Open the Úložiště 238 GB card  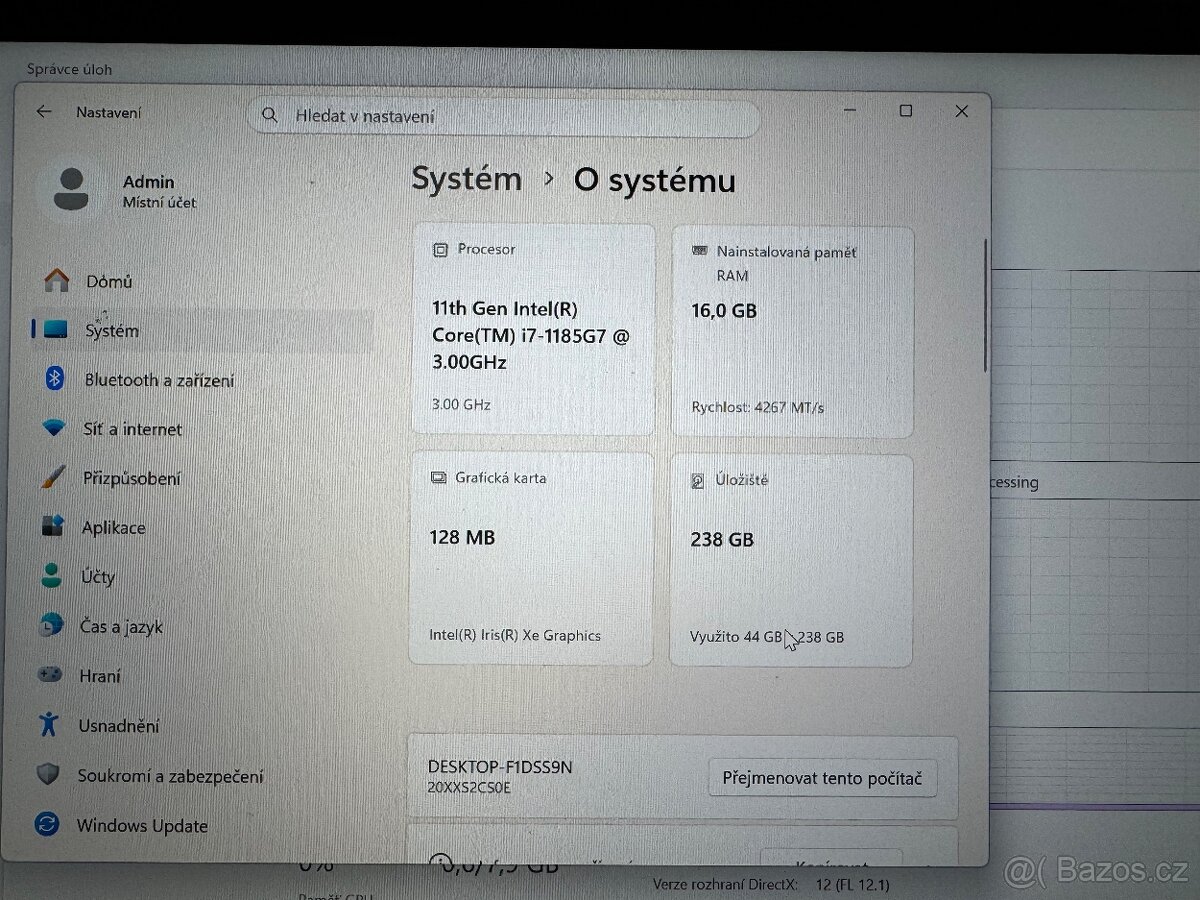791,561
